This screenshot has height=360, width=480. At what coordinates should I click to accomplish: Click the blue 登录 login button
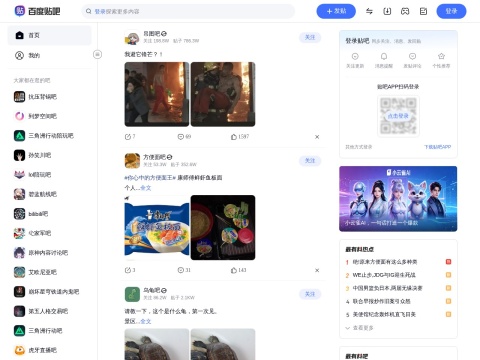point(451,11)
